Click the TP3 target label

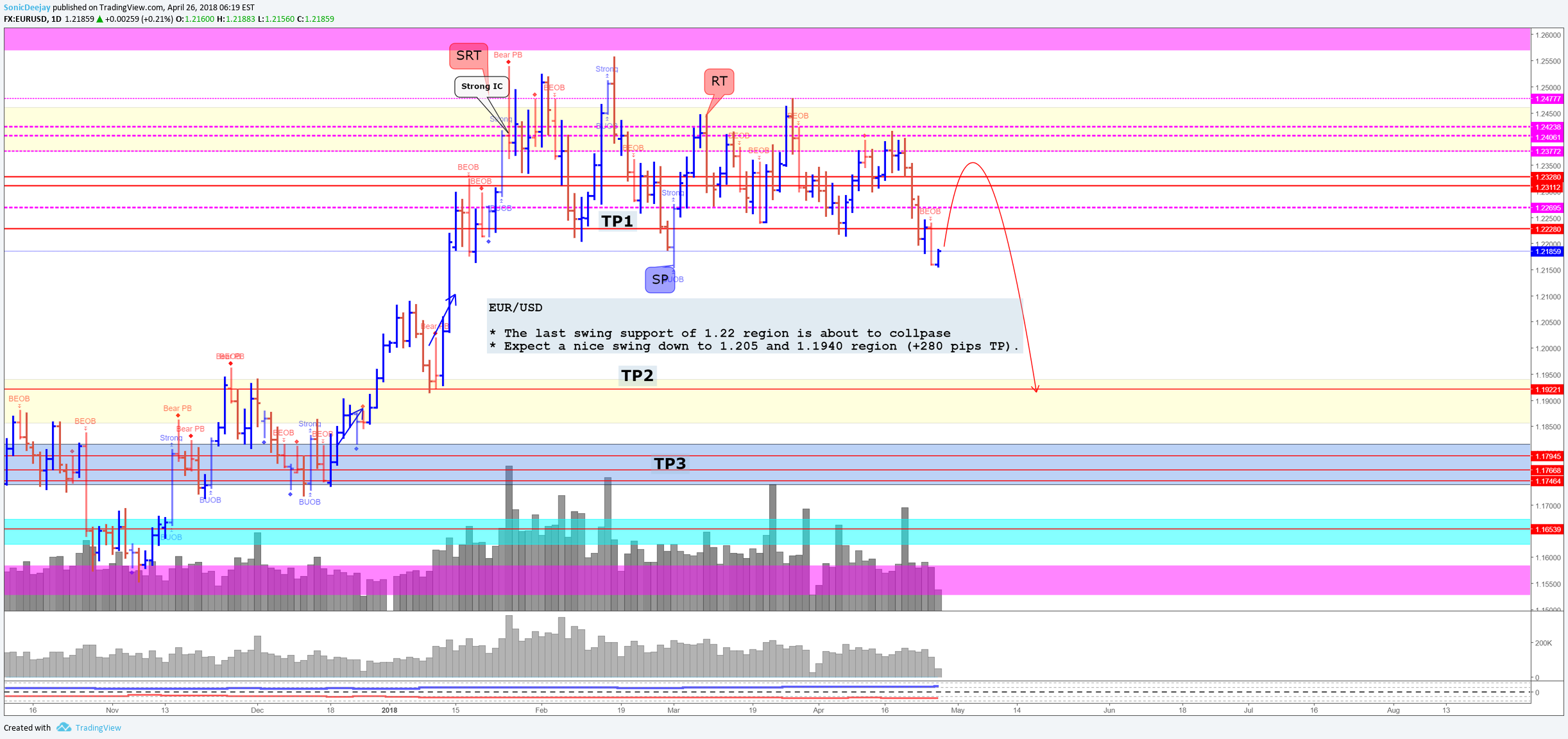(669, 463)
